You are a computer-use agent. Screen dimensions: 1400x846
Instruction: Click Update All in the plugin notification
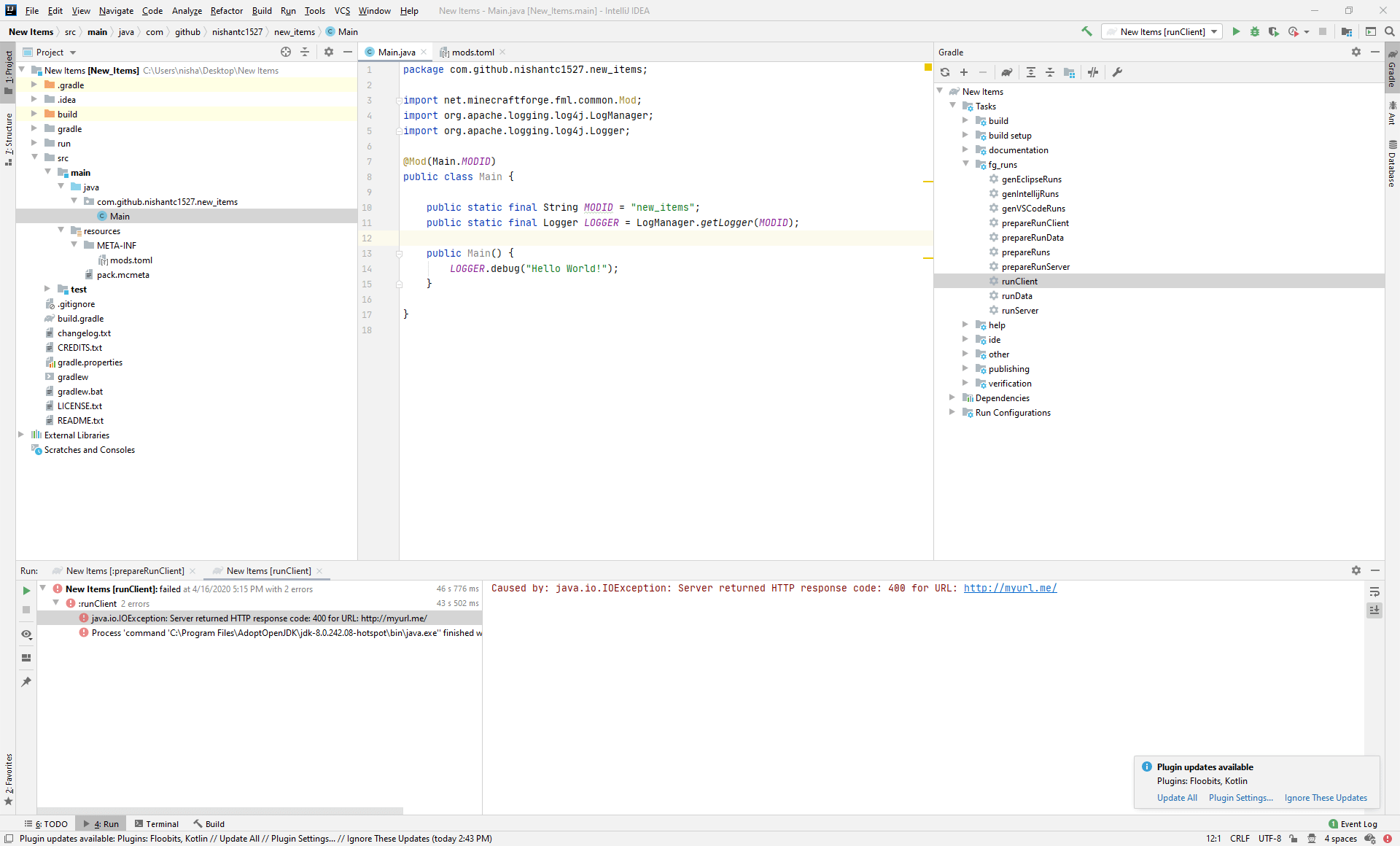(x=1177, y=798)
